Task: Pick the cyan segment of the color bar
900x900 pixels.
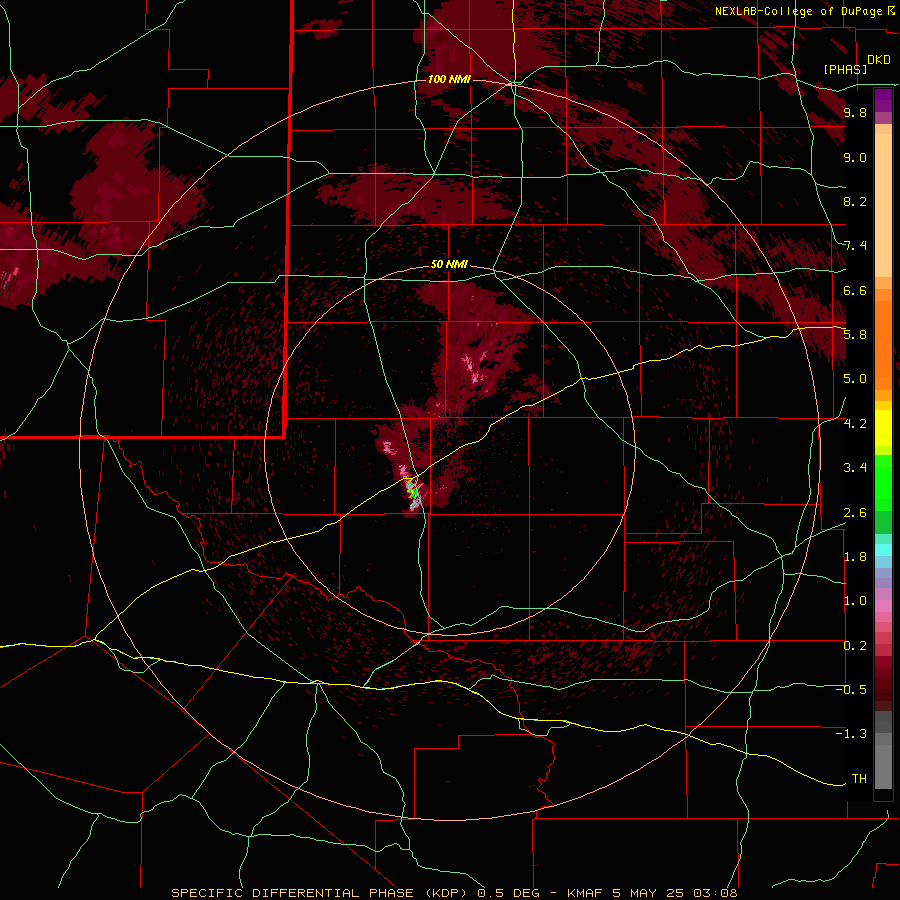Action: click(883, 549)
